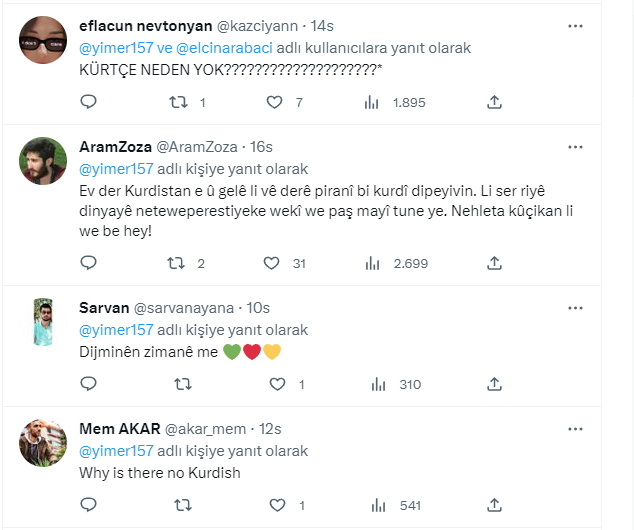
Task: Reply to Sarvan's tweet
Action: (x=88, y=384)
